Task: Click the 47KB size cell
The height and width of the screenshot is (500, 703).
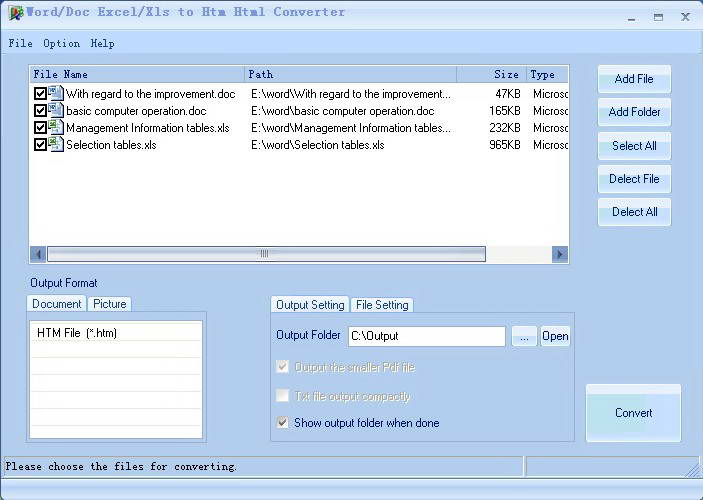Action: pyautogui.click(x=508, y=94)
